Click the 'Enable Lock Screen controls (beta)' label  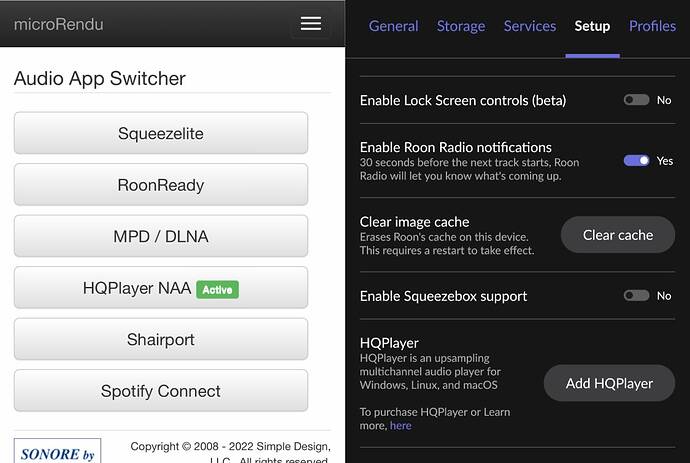463,100
